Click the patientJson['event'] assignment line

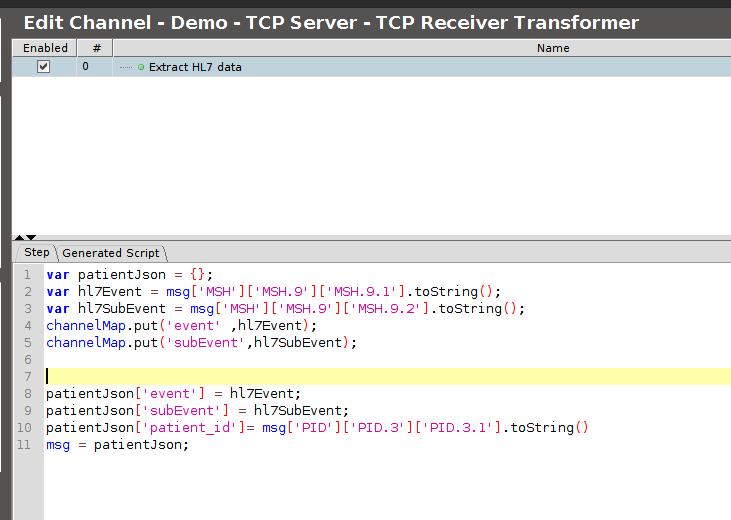click(x=173, y=394)
